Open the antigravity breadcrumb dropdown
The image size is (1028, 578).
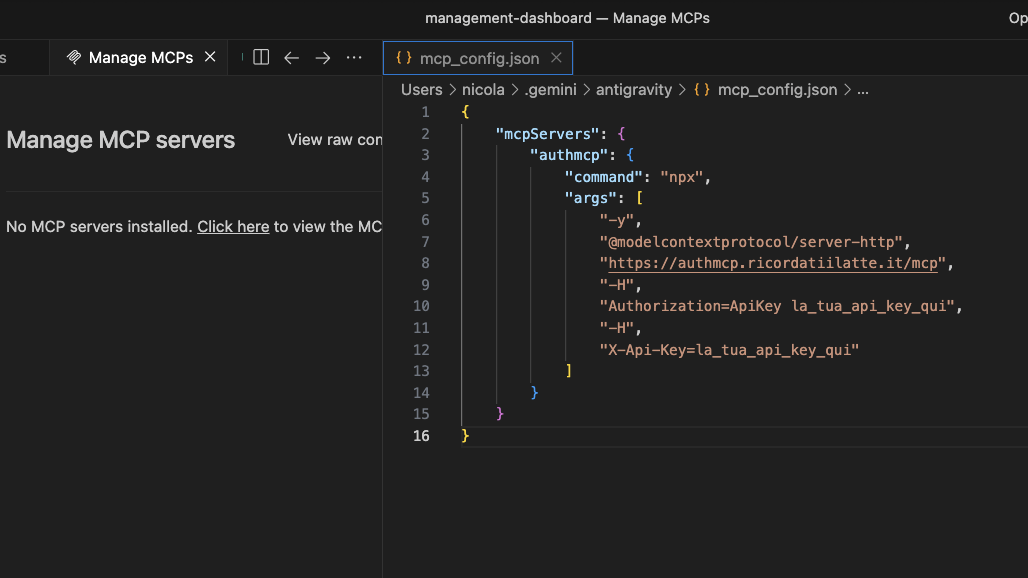click(x=633, y=89)
